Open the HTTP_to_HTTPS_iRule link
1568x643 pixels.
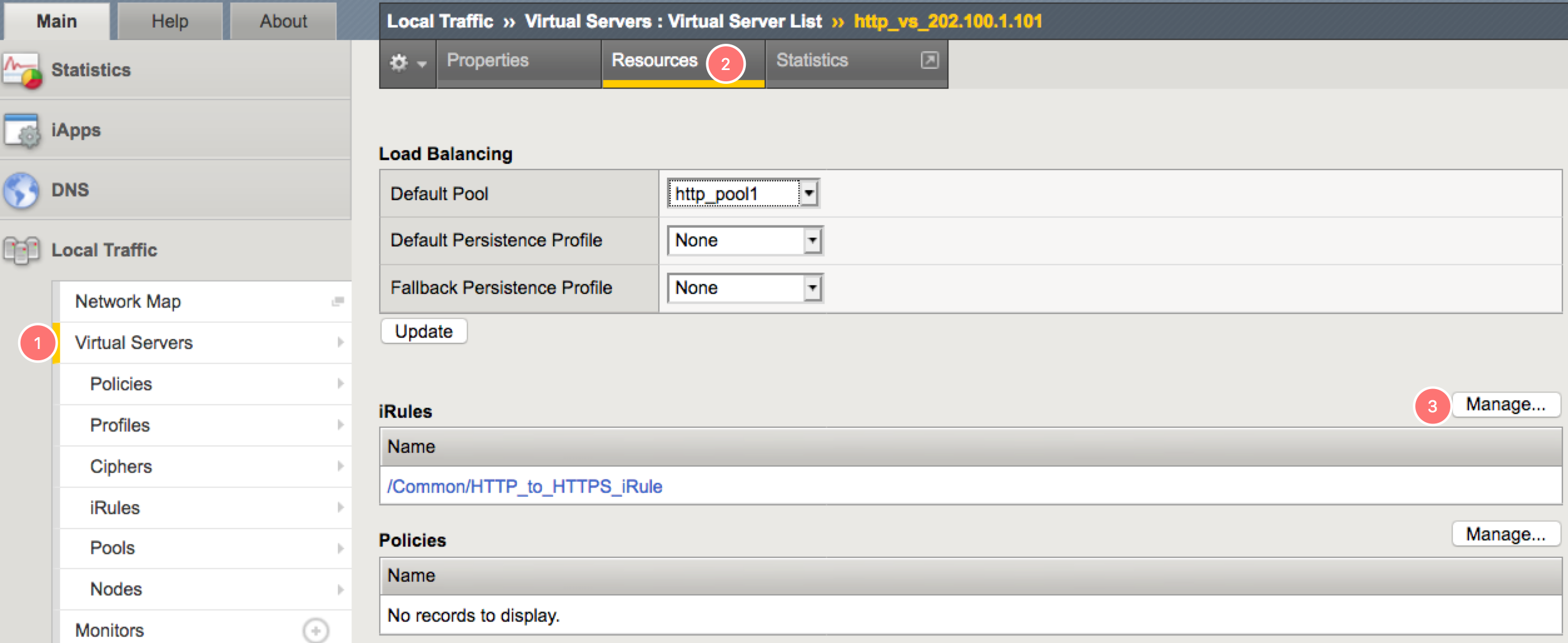coord(524,486)
